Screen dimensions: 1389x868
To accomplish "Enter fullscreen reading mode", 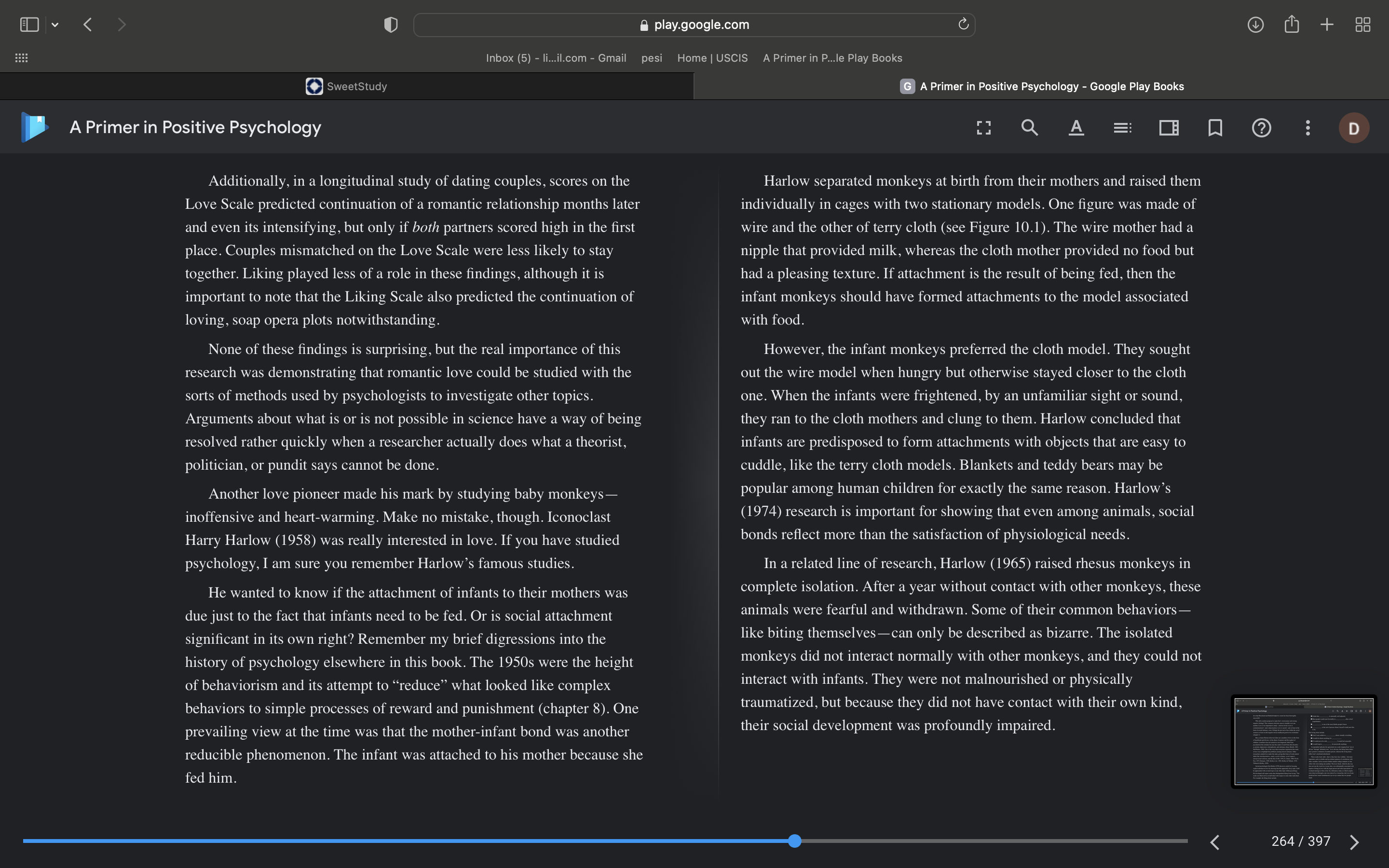I will point(984,127).
